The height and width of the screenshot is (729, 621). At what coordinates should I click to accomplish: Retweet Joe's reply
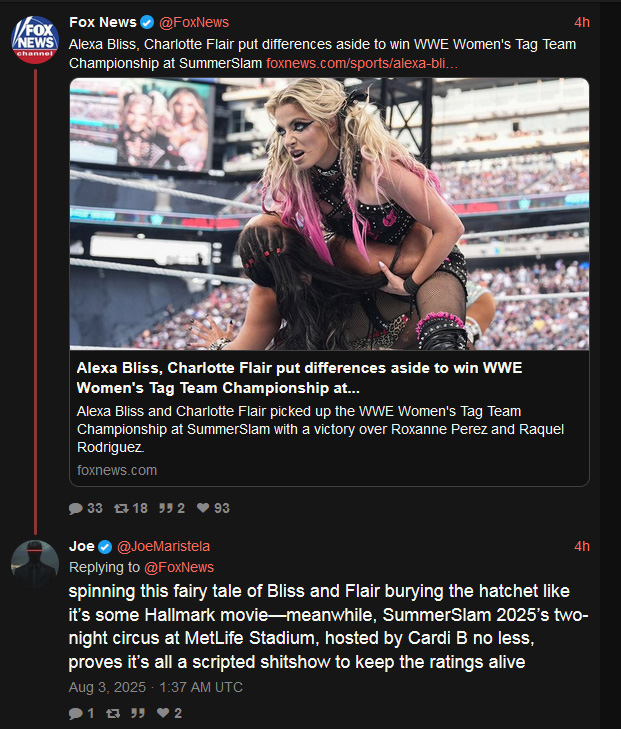coord(113,713)
